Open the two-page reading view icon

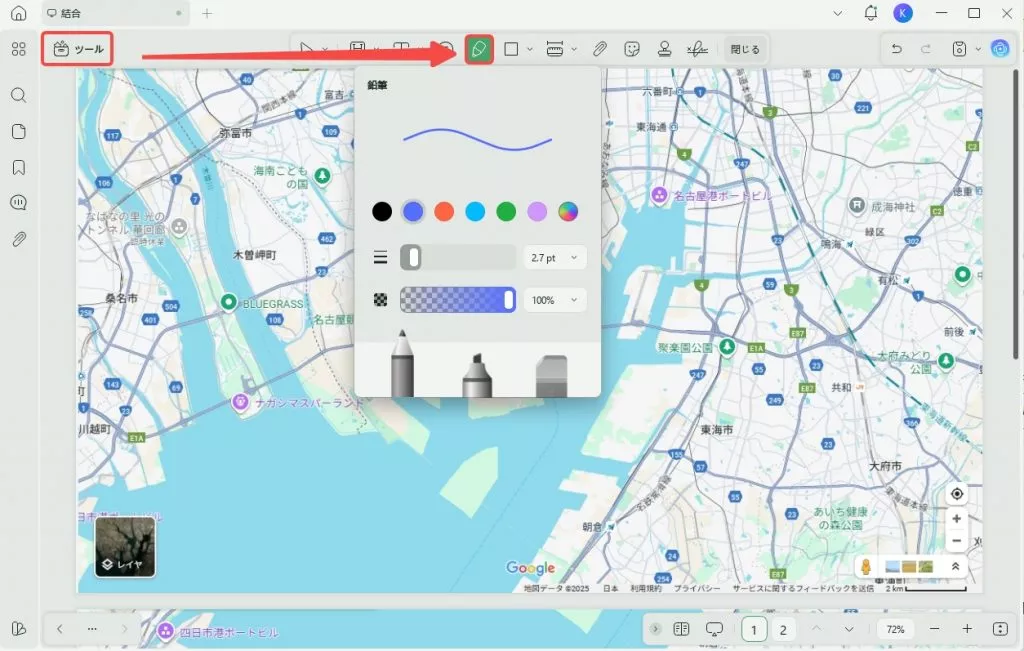coord(681,629)
